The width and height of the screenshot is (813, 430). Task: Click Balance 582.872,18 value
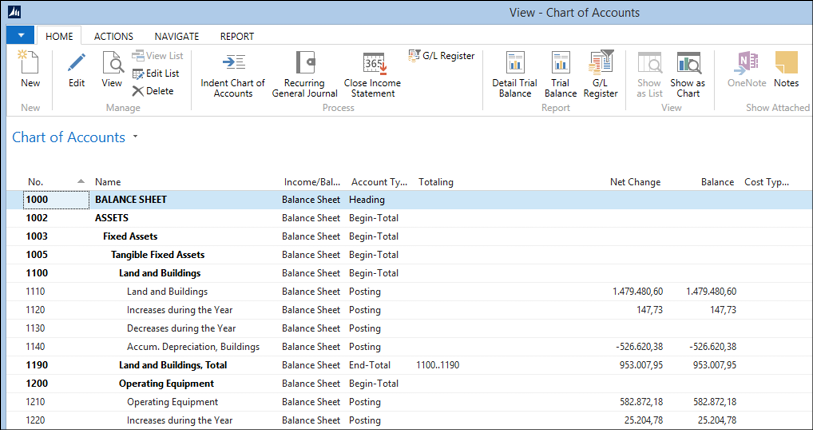point(715,402)
